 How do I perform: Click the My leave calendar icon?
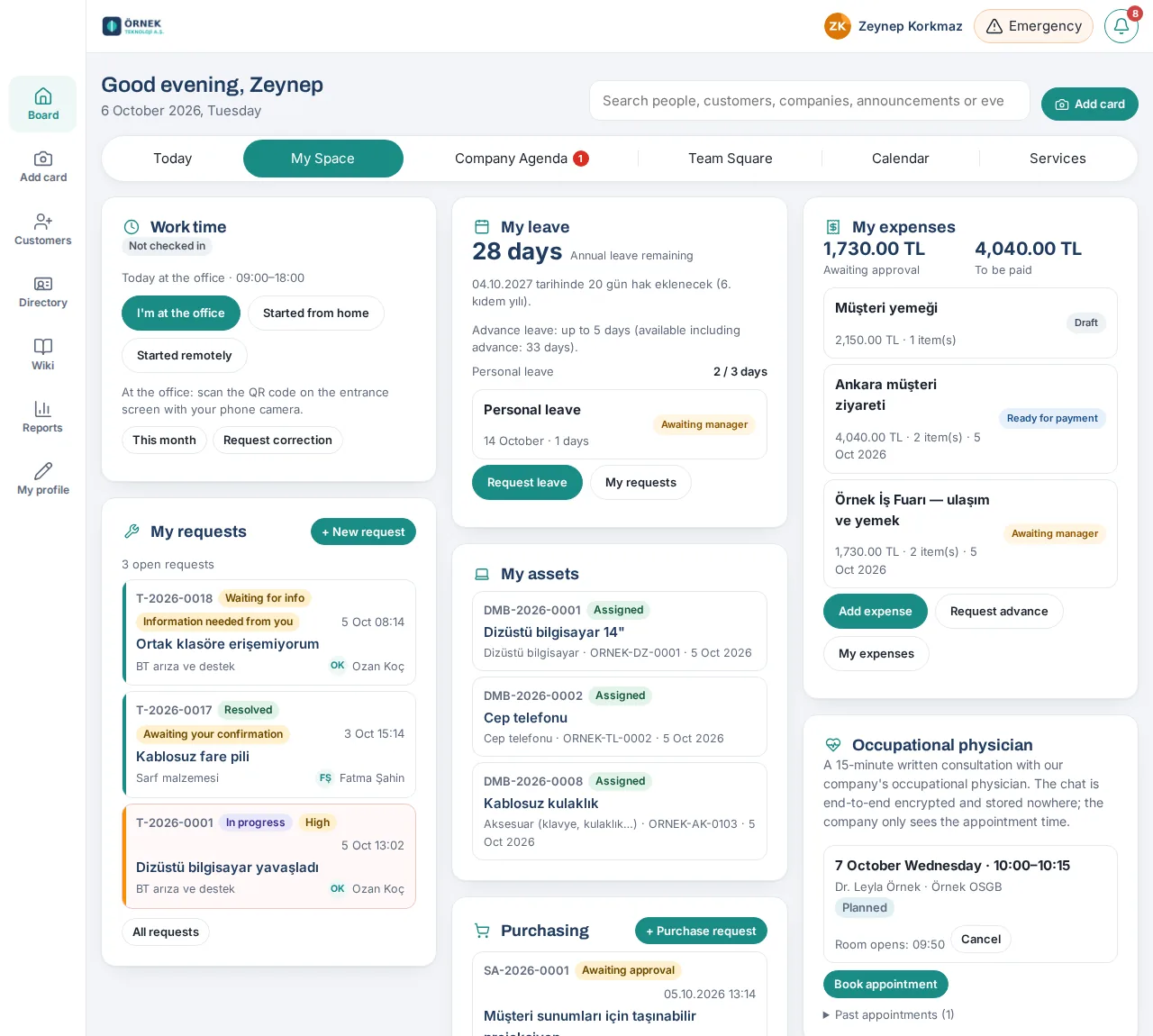[x=482, y=227]
